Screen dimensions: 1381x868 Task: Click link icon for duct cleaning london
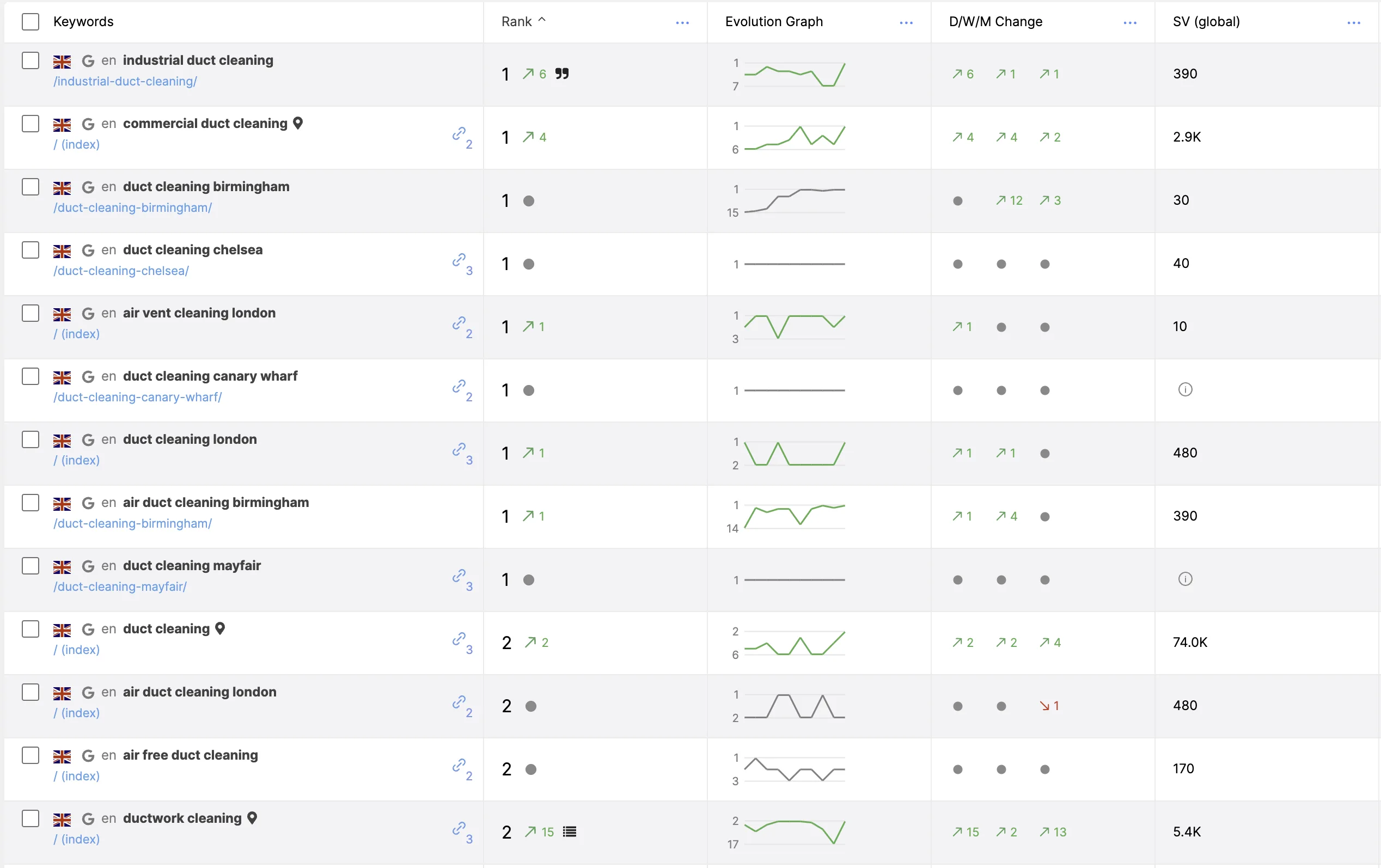click(459, 449)
